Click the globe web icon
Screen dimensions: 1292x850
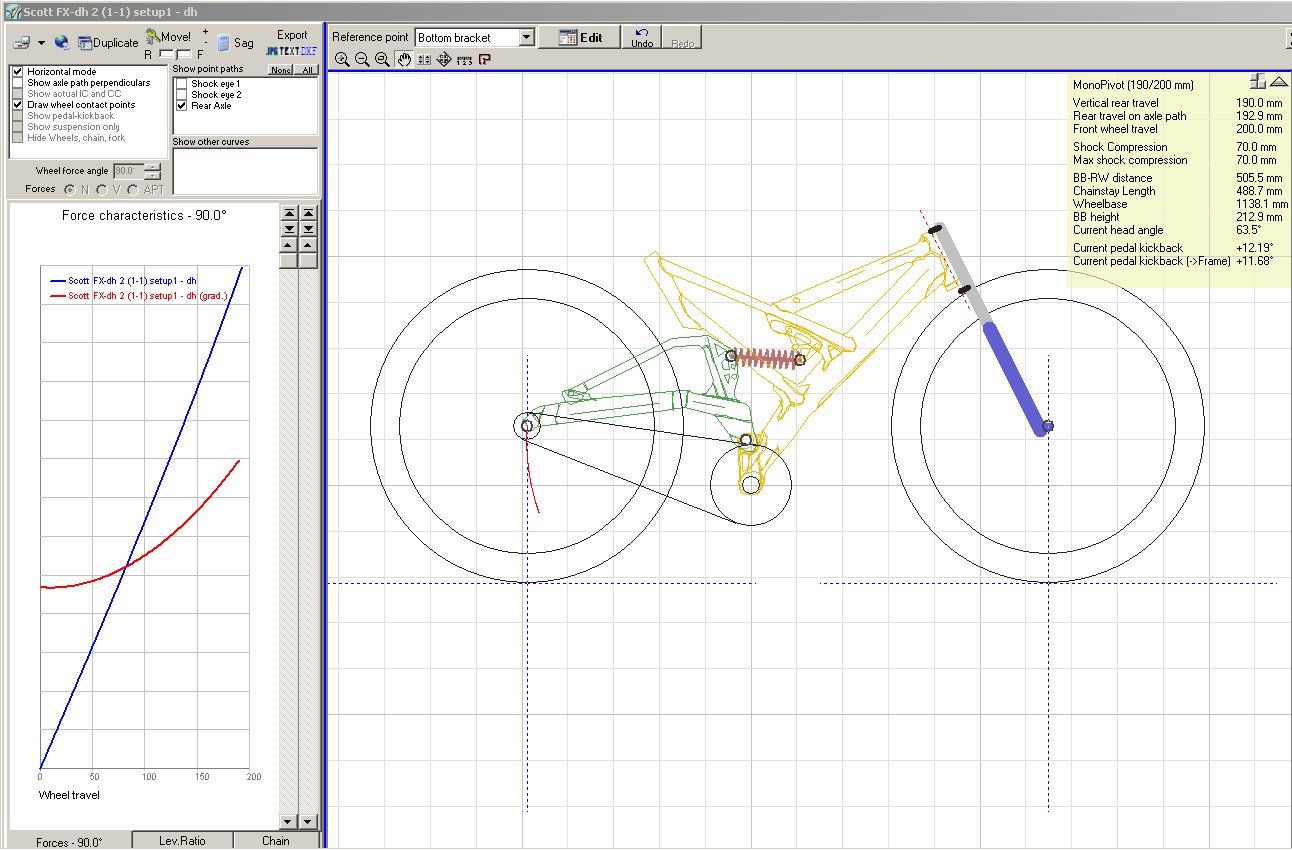click(62, 42)
